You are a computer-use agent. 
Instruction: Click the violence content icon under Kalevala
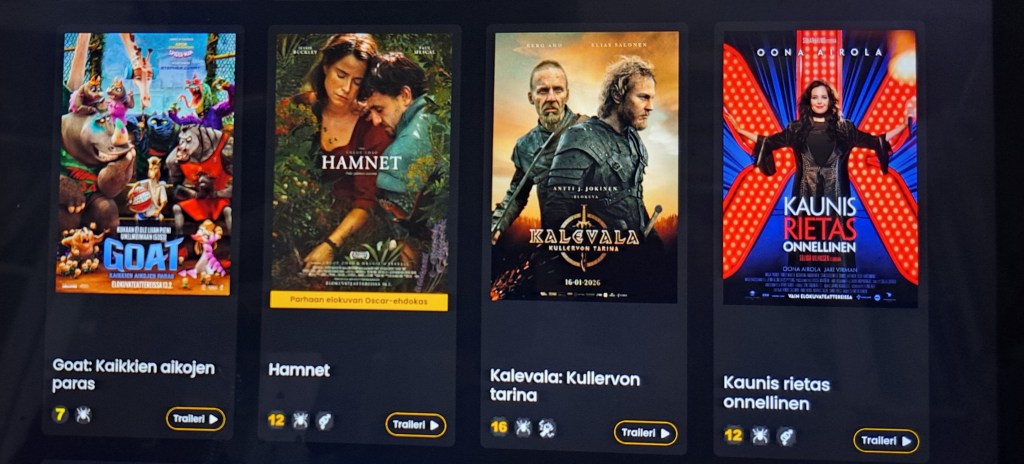click(547, 428)
